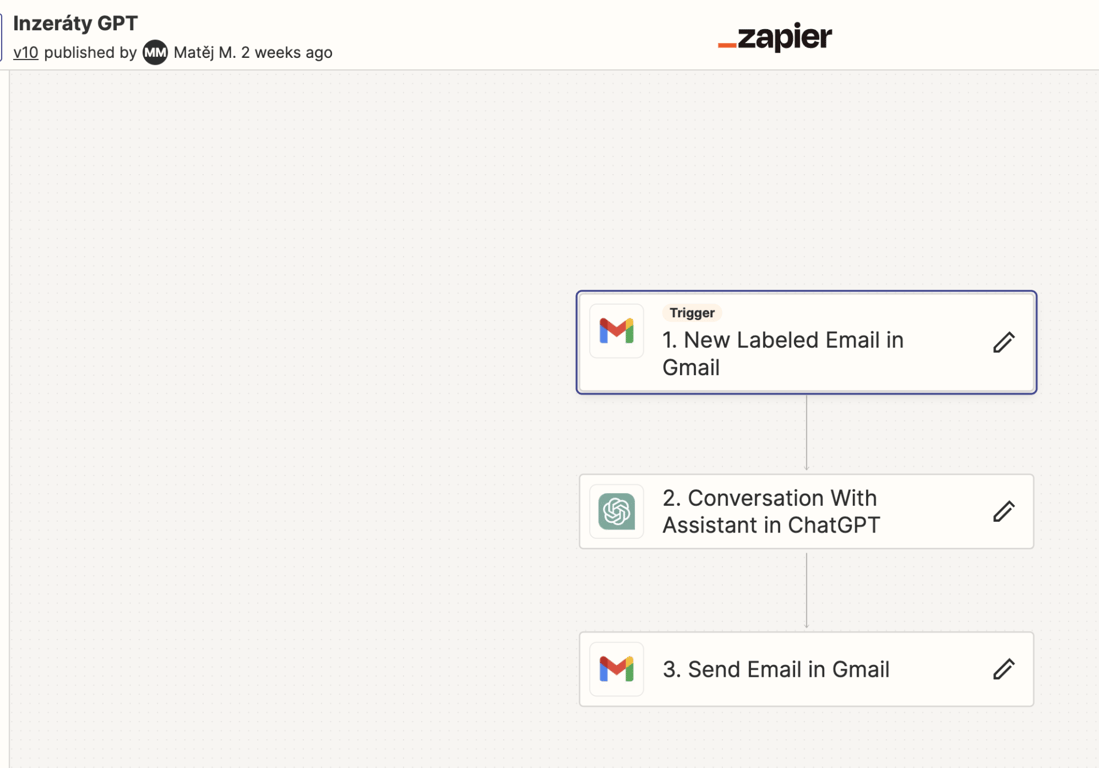Screen dimensions: 1099x768
Task: Open the v10 version link
Action: pos(26,52)
